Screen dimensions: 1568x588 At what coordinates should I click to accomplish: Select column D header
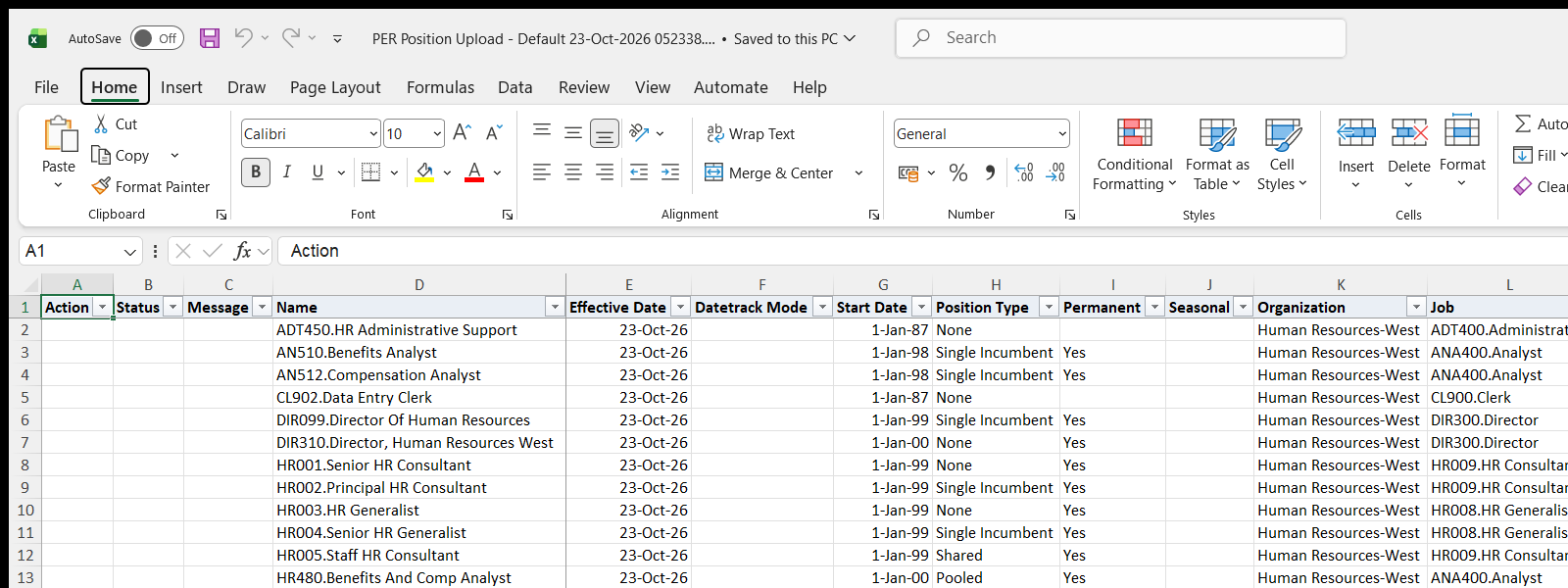(x=419, y=284)
